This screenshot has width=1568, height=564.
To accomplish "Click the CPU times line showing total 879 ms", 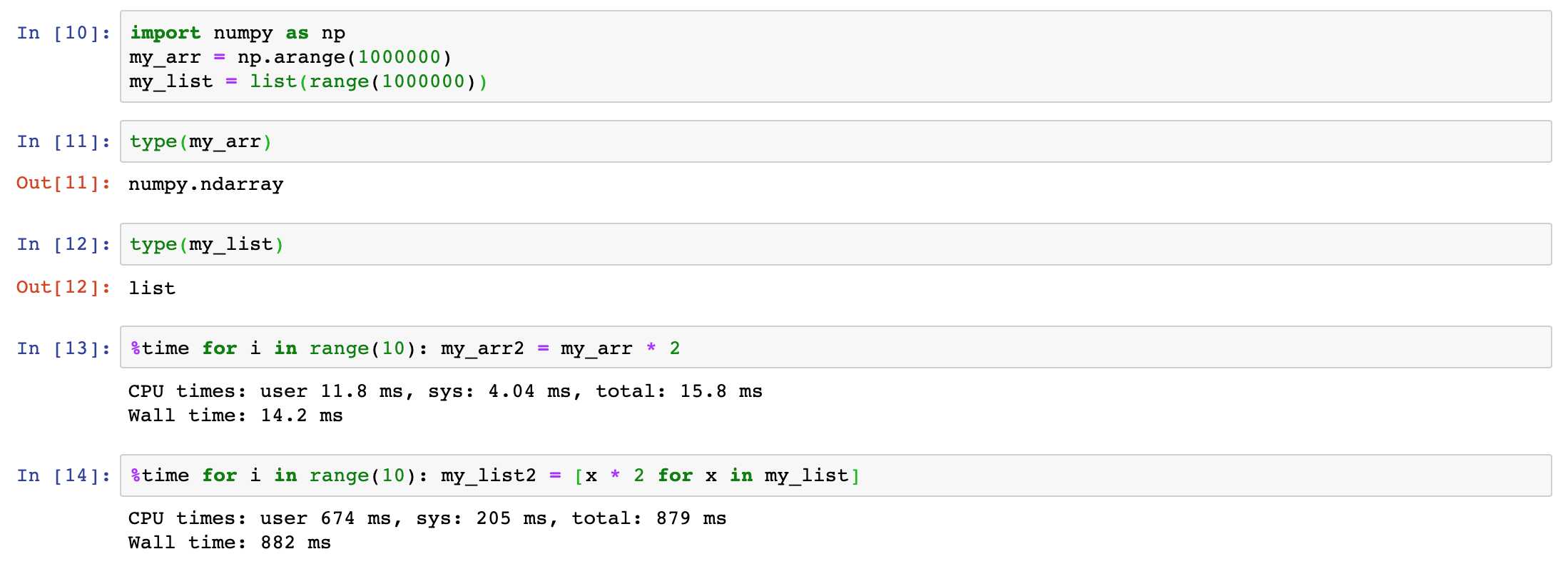I will click(427, 518).
